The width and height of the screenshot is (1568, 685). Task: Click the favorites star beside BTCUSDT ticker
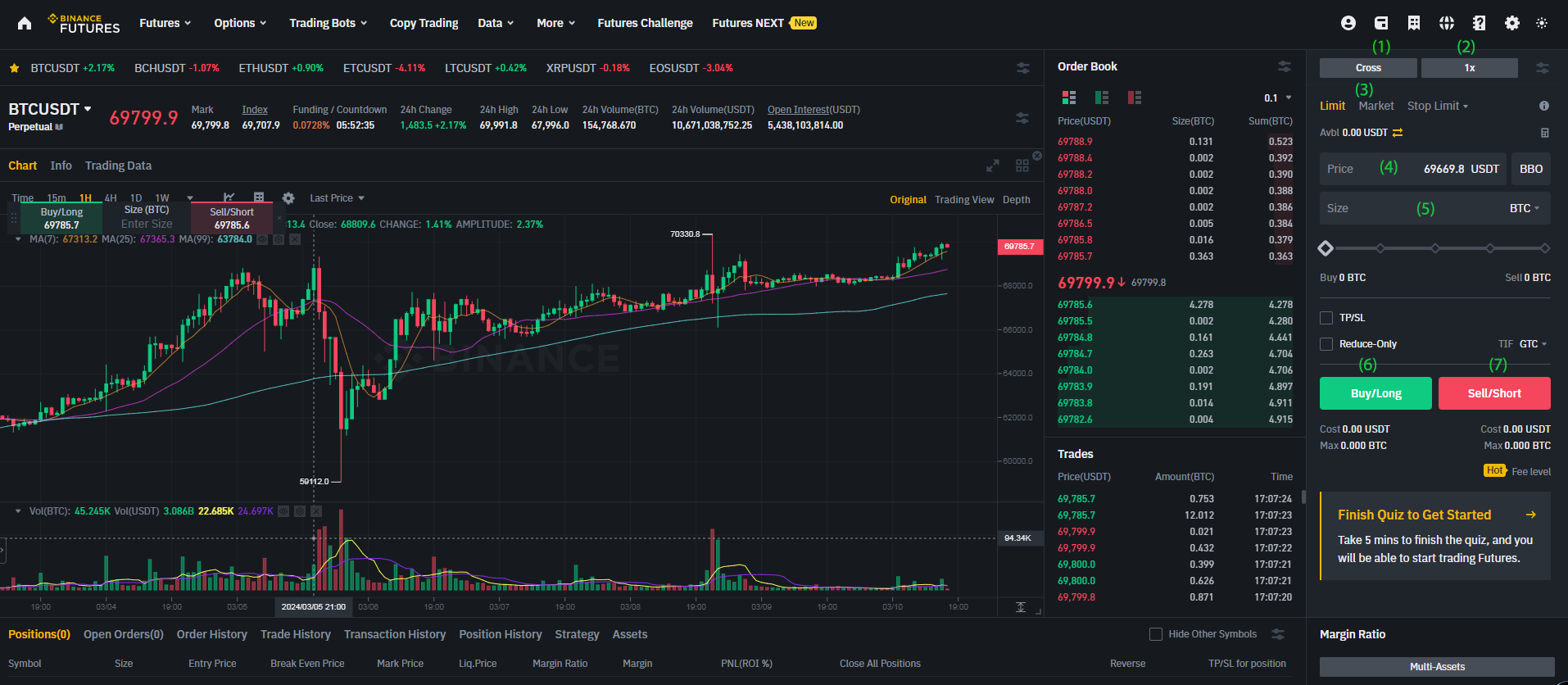point(14,68)
